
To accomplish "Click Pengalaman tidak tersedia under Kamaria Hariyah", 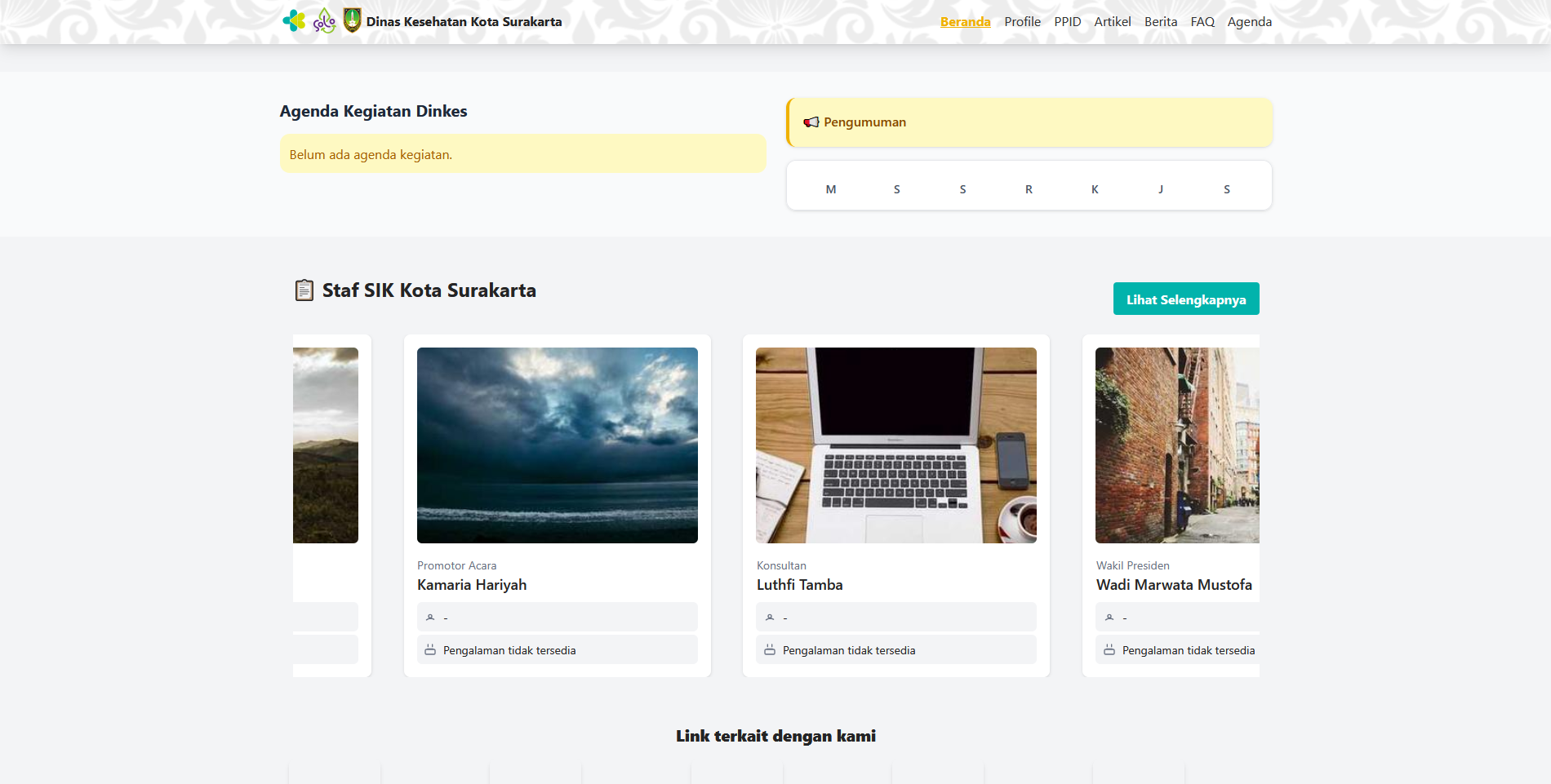I will click(x=509, y=650).
